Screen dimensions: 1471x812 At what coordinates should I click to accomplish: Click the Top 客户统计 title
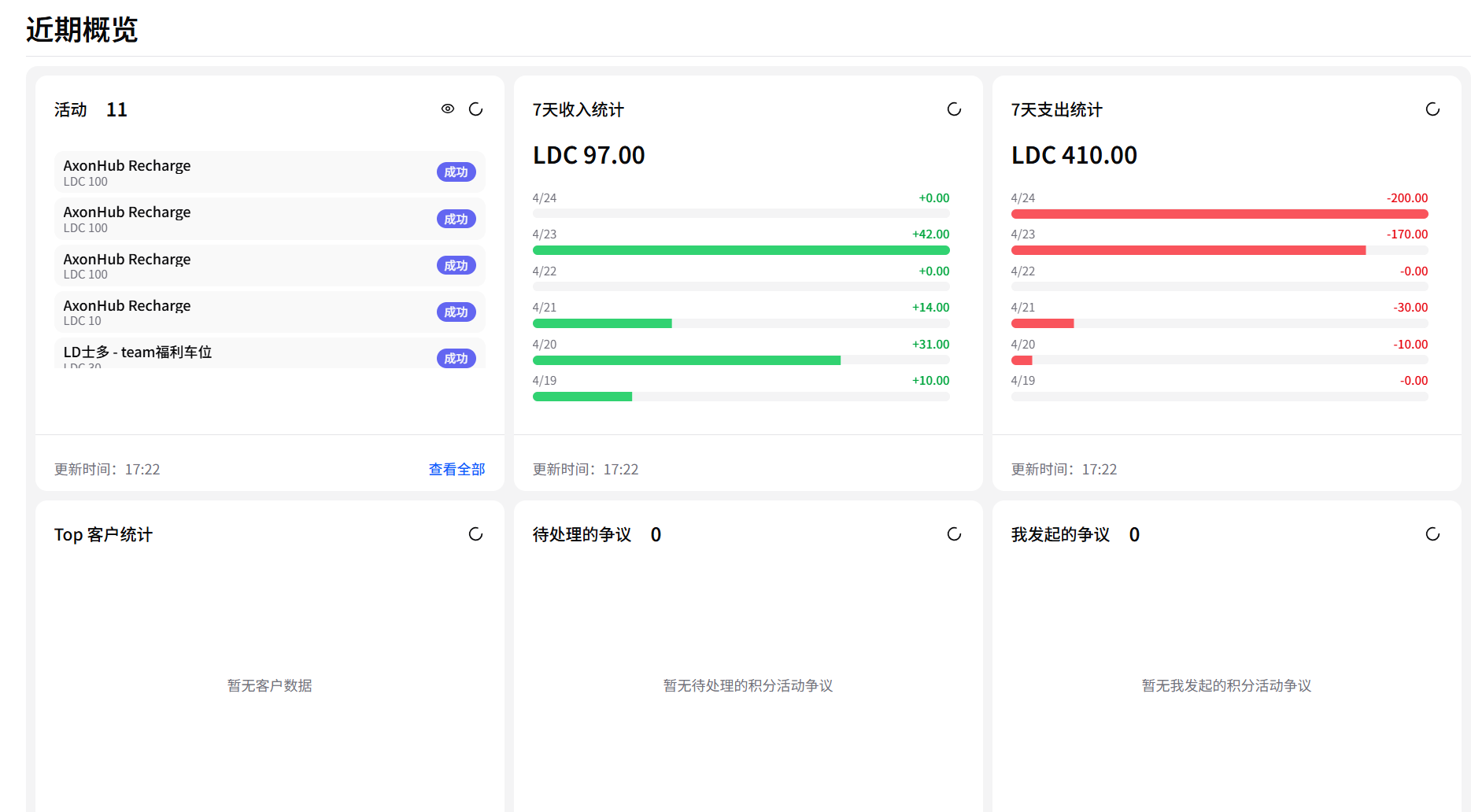pyautogui.click(x=103, y=535)
